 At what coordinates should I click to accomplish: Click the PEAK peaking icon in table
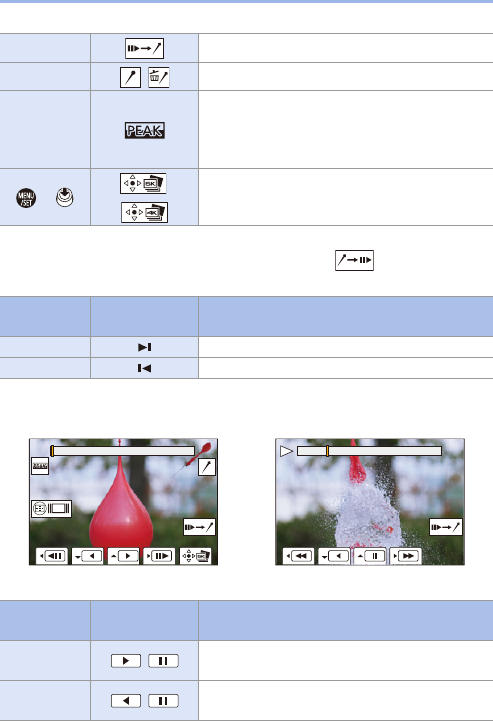tap(144, 131)
